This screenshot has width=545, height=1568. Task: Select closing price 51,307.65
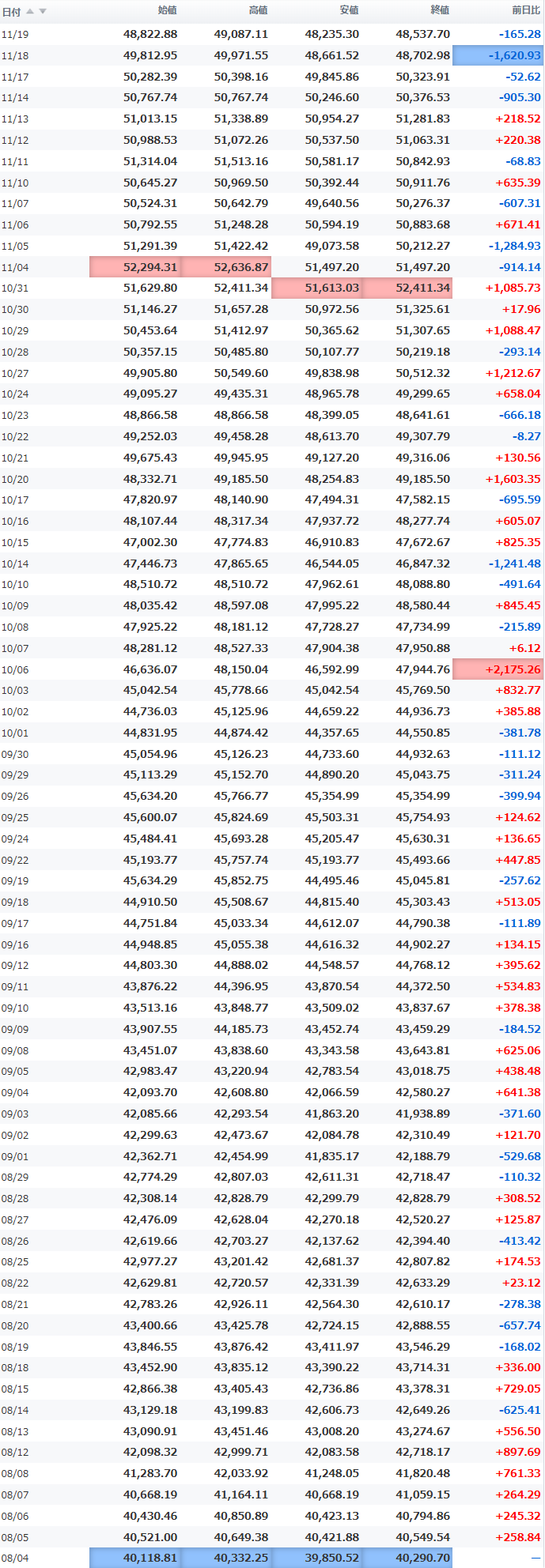click(x=422, y=330)
